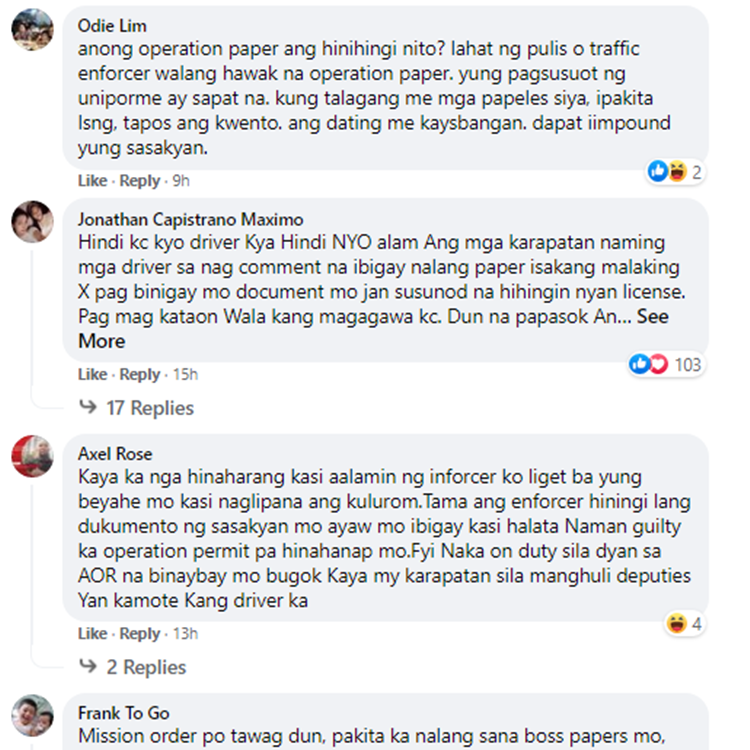Expand 2 Replies under Axel Rose's comment
Screen dimensions: 750x750
pos(132,667)
